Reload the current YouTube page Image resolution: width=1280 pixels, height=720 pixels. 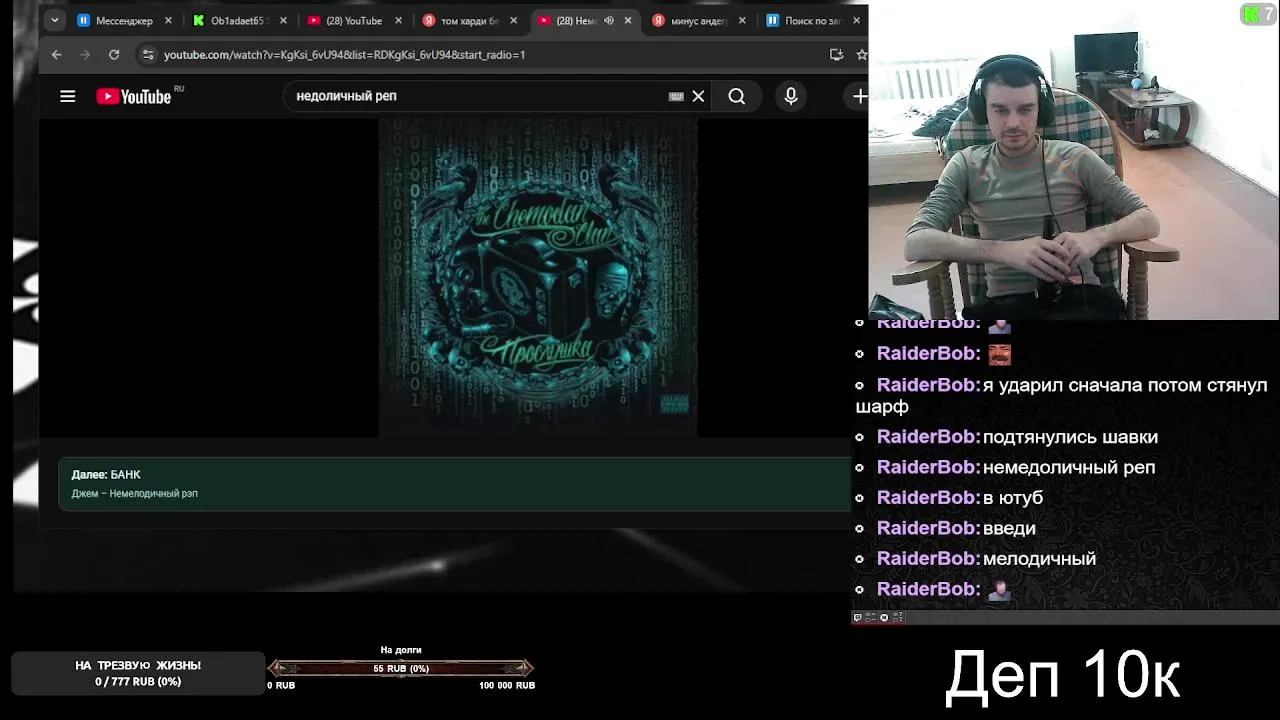coord(114,55)
